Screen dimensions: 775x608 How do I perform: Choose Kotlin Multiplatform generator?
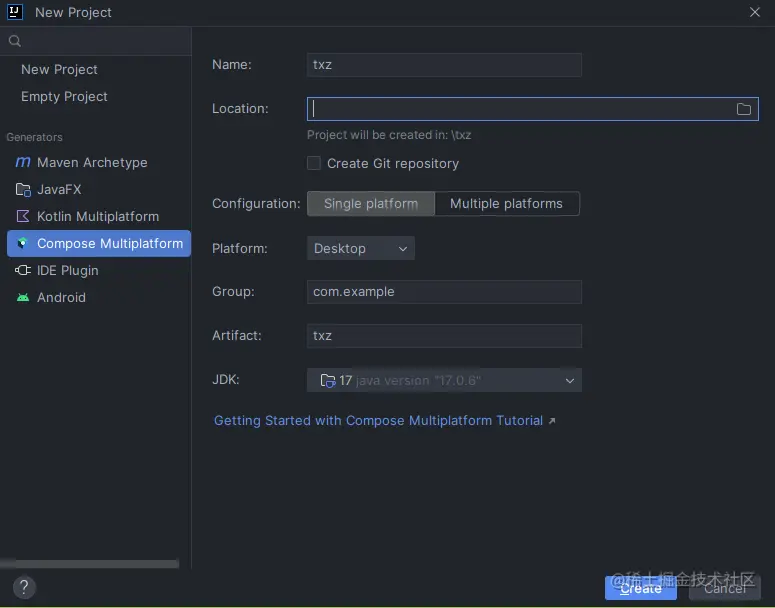click(99, 217)
